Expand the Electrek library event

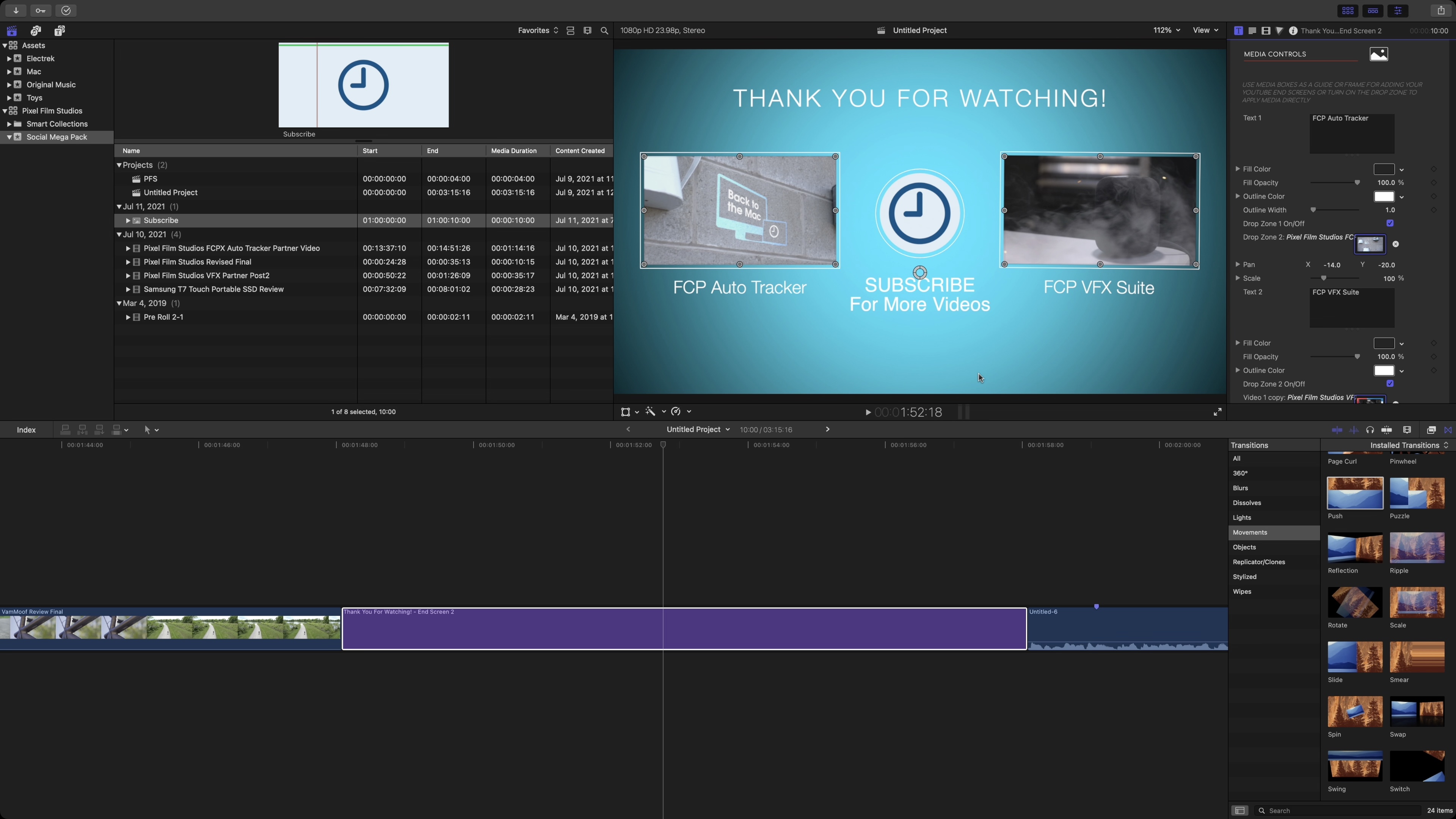pyautogui.click(x=9, y=58)
